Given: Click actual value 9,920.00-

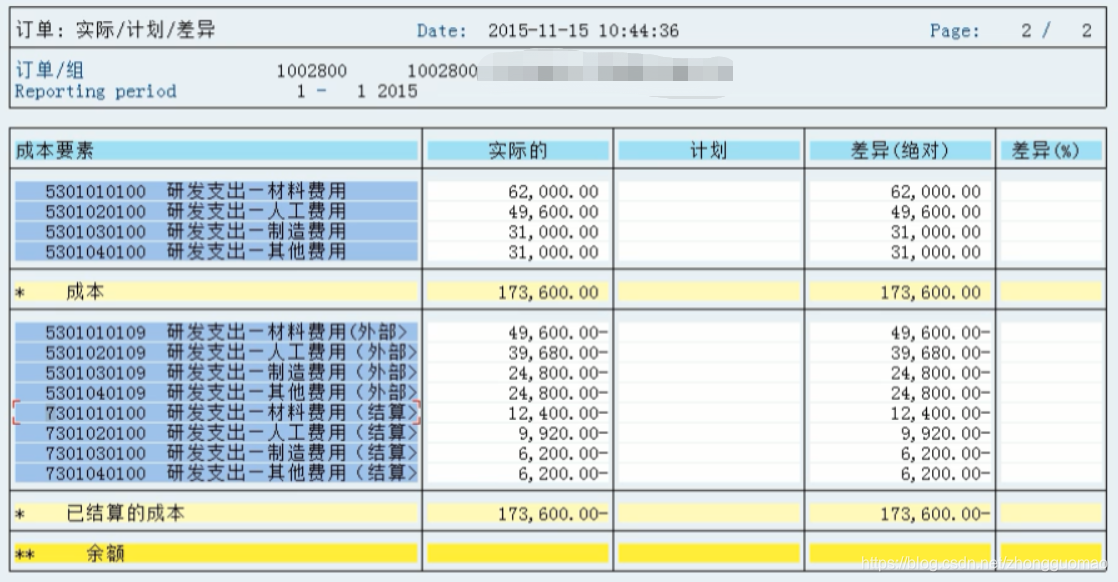Looking at the screenshot, I should (563, 433).
